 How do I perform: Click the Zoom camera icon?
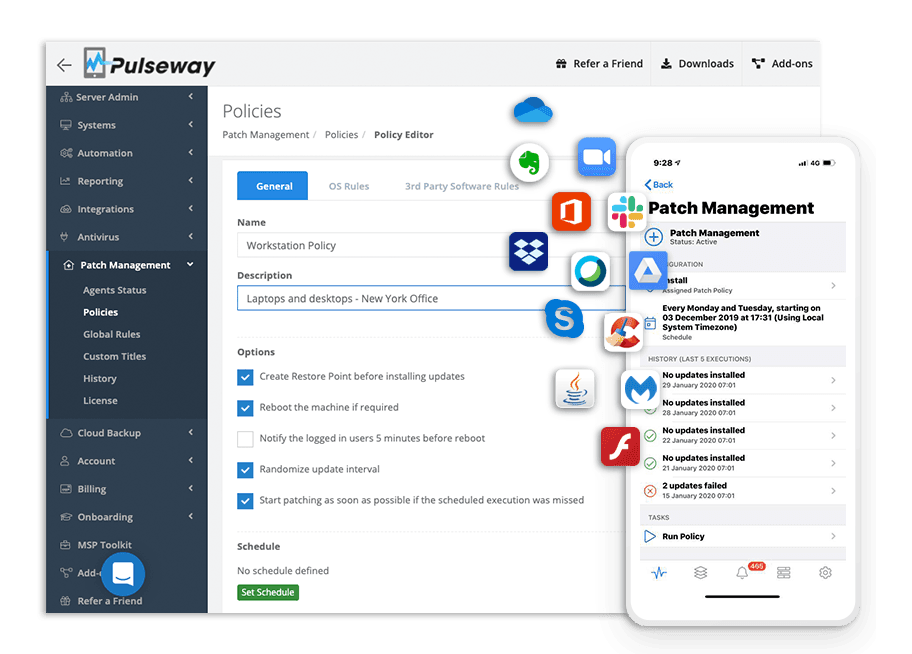point(597,157)
